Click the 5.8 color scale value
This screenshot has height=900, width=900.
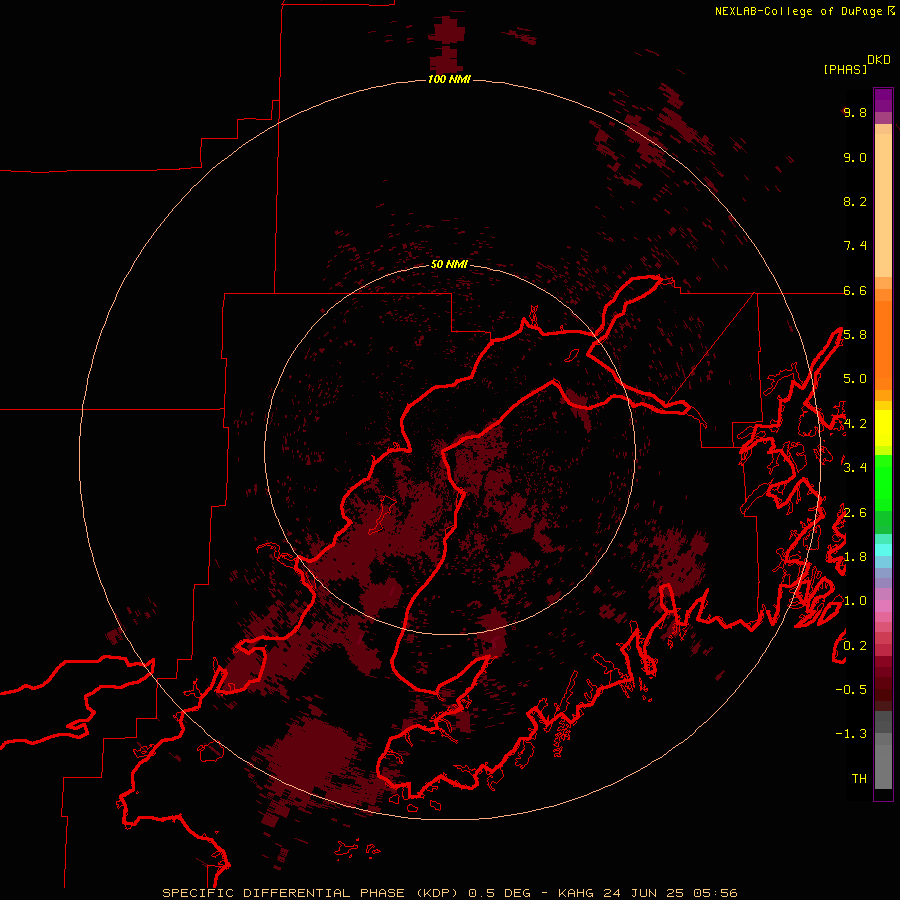tap(855, 335)
